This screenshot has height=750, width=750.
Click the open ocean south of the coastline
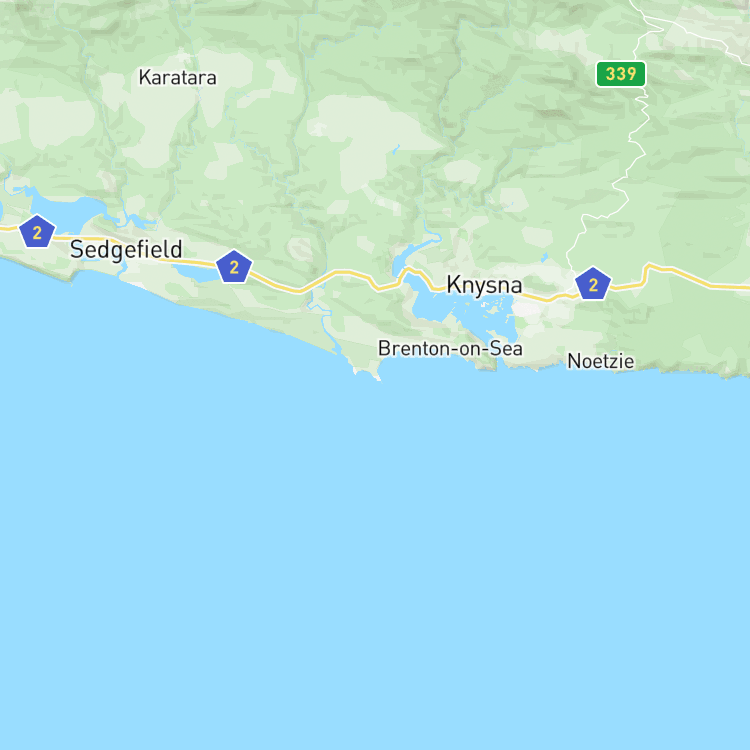pyautogui.click(x=375, y=550)
